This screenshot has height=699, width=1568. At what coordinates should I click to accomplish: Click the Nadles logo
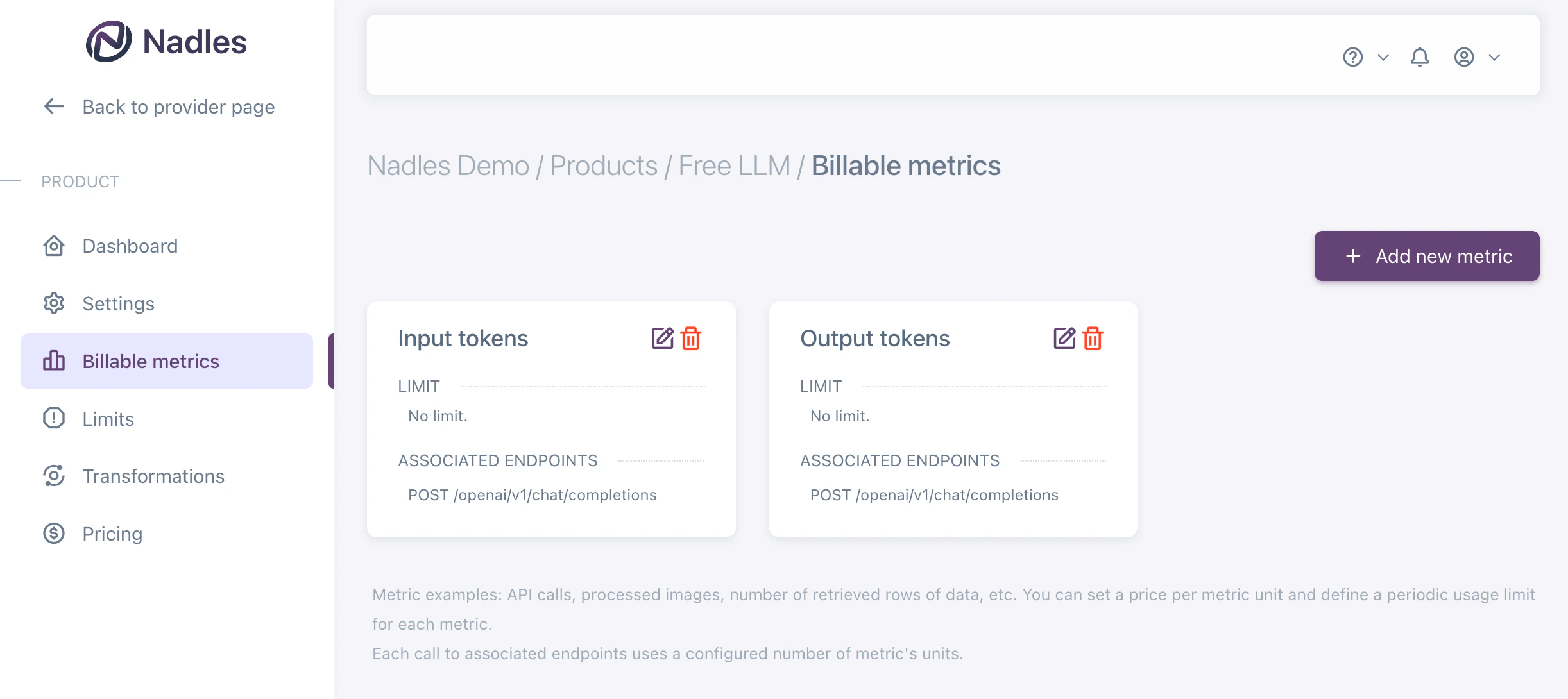[166, 41]
